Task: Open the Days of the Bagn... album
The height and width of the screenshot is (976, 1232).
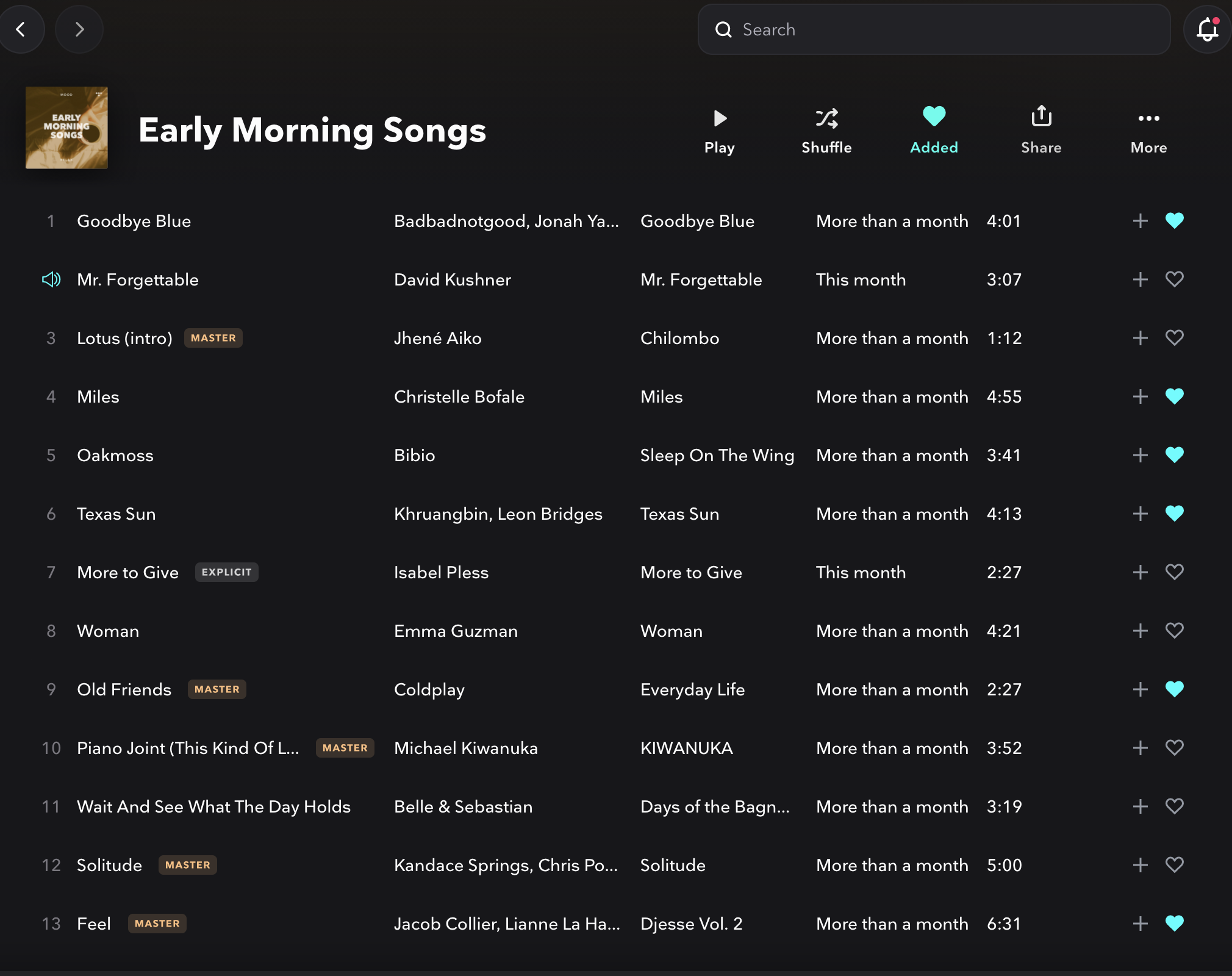Action: pyautogui.click(x=715, y=806)
